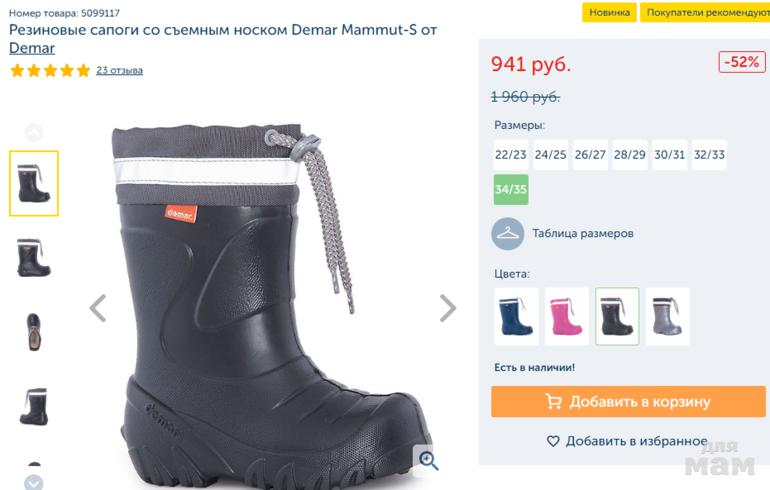Add product to cart with orange button
This screenshot has height=490, width=770.
[x=628, y=401]
